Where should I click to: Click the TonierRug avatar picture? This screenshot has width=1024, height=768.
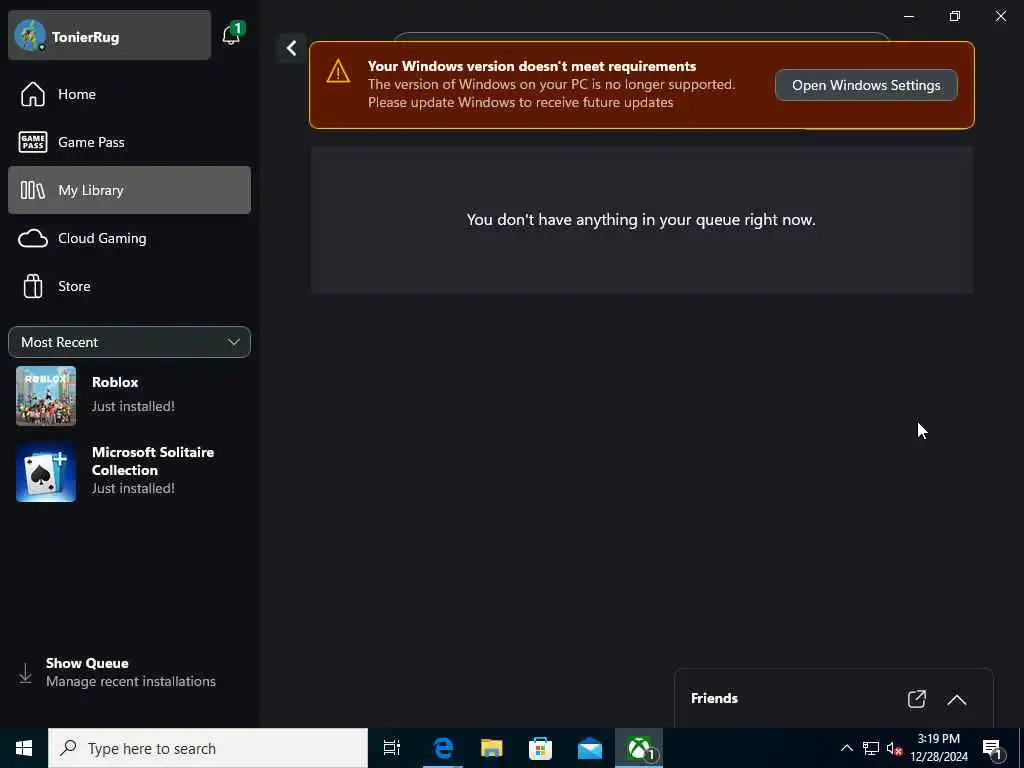click(x=29, y=36)
